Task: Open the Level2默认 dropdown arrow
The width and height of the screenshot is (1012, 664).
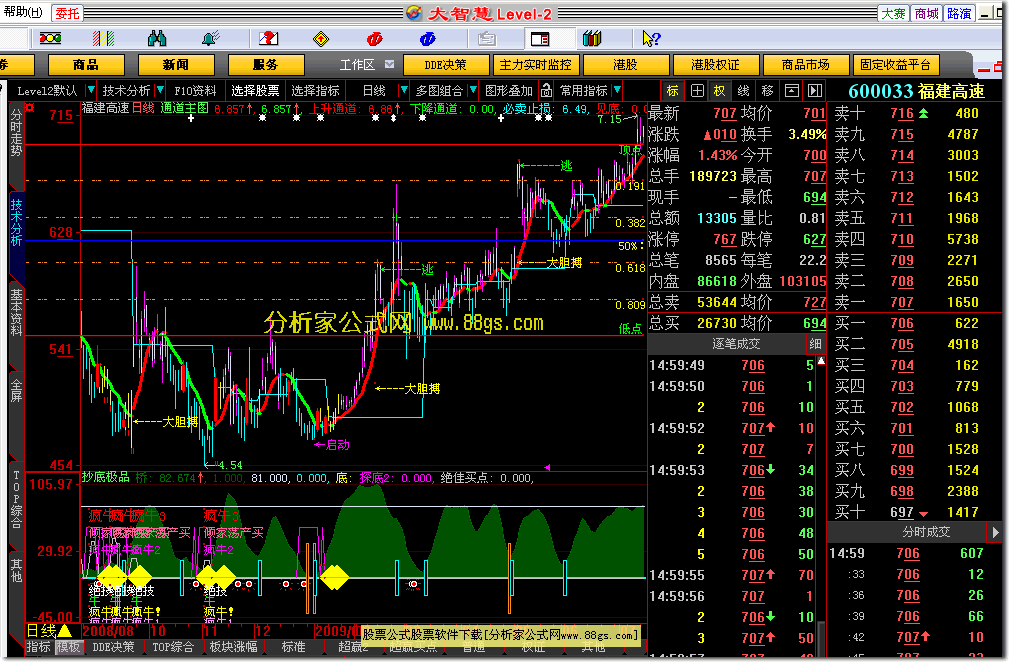Action: pyautogui.click(x=90, y=90)
